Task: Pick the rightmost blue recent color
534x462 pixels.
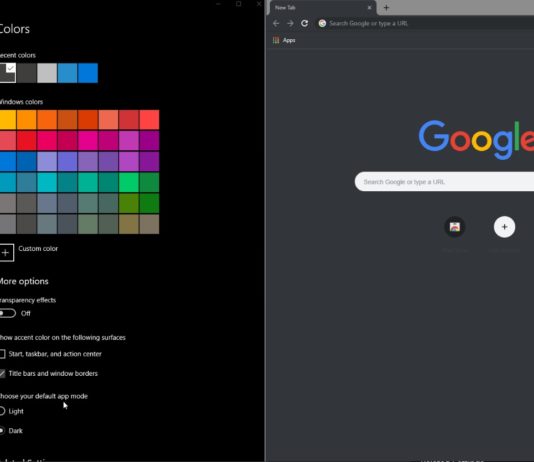Action: pos(88,73)
